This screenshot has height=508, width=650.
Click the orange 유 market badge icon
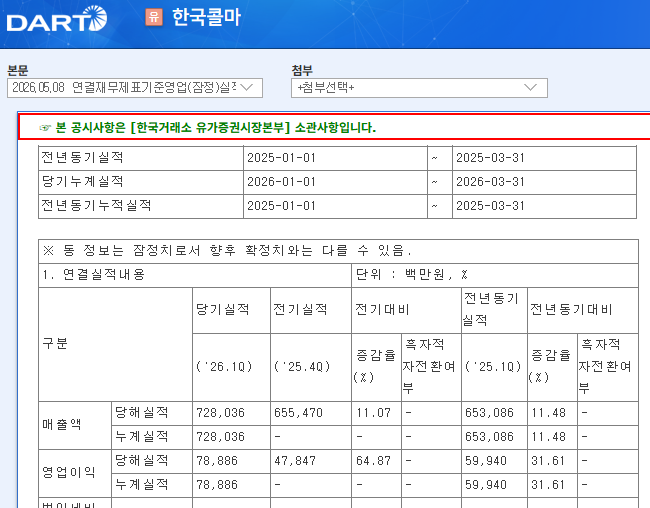click(154, 17)
